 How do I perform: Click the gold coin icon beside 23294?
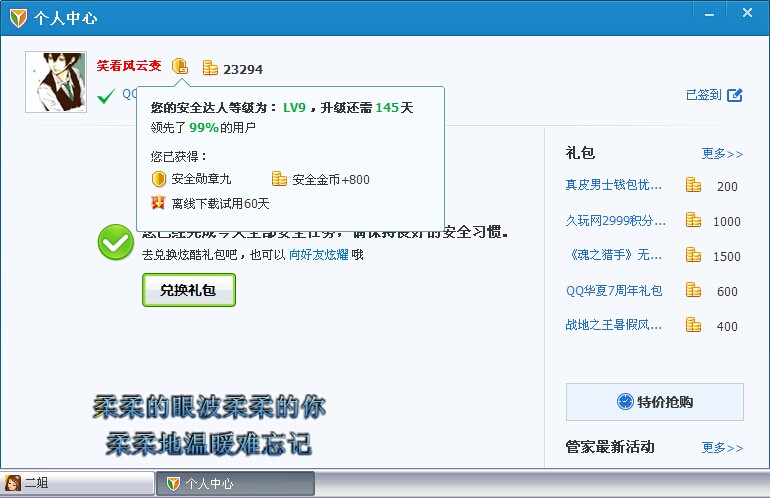coord(210,68)
